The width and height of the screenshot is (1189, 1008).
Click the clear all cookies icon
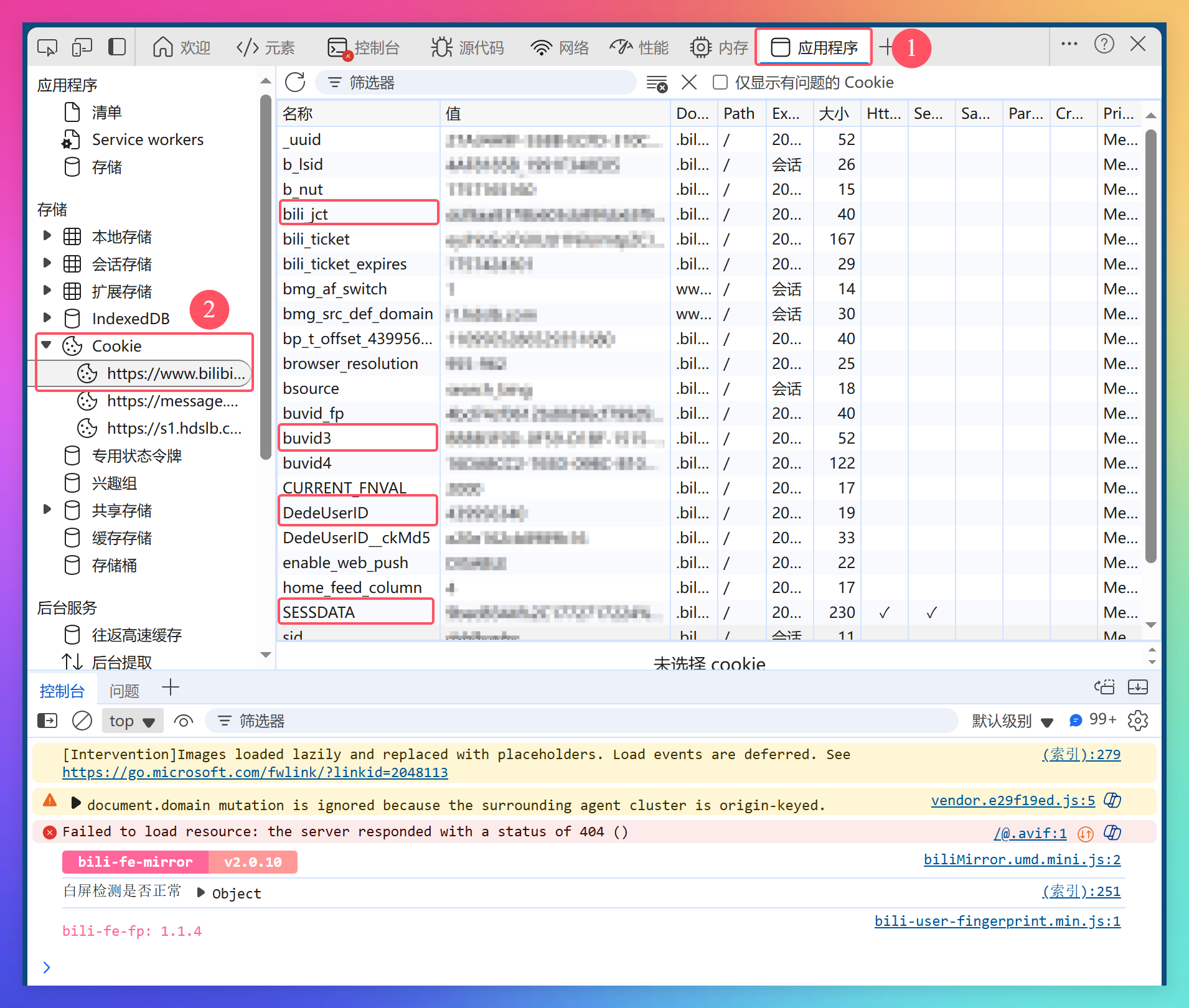(x=657, y=83)
